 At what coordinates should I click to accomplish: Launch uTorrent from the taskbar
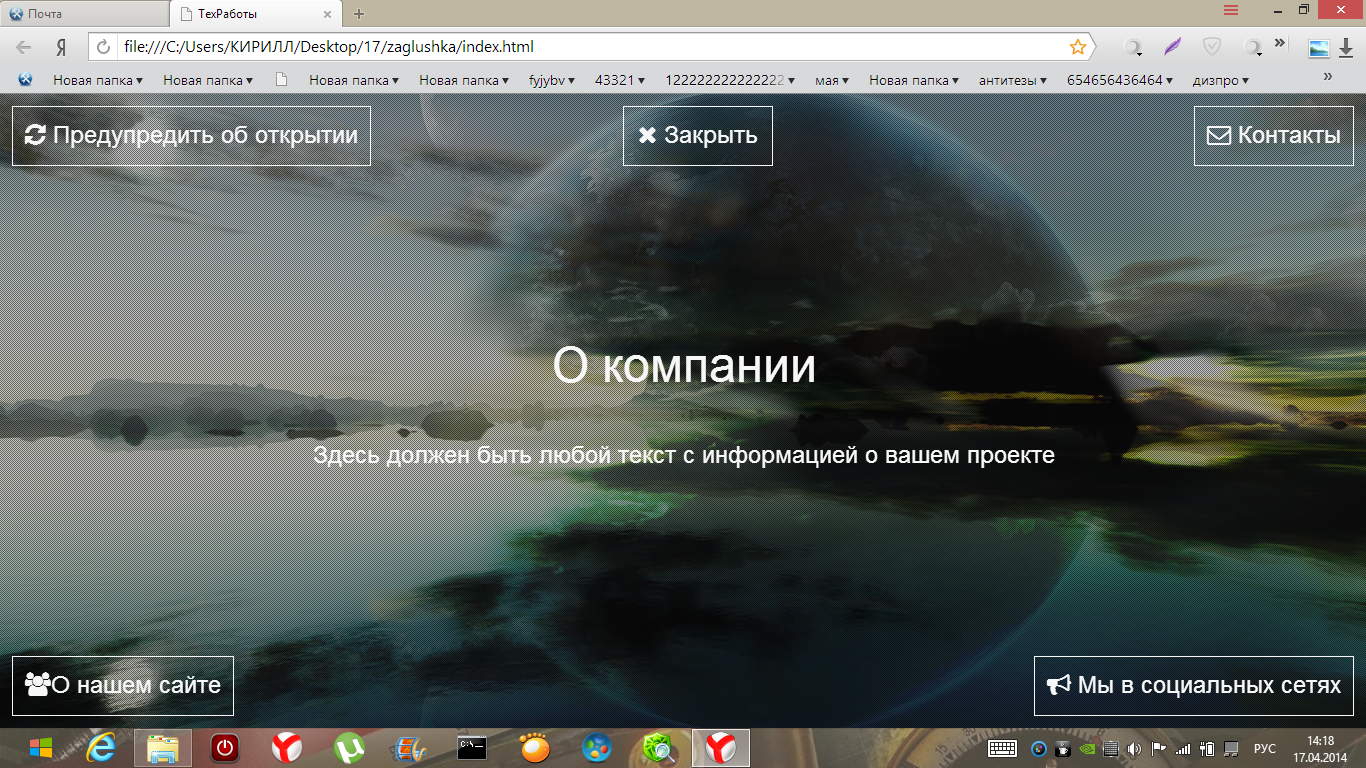(x=349, y=747)
